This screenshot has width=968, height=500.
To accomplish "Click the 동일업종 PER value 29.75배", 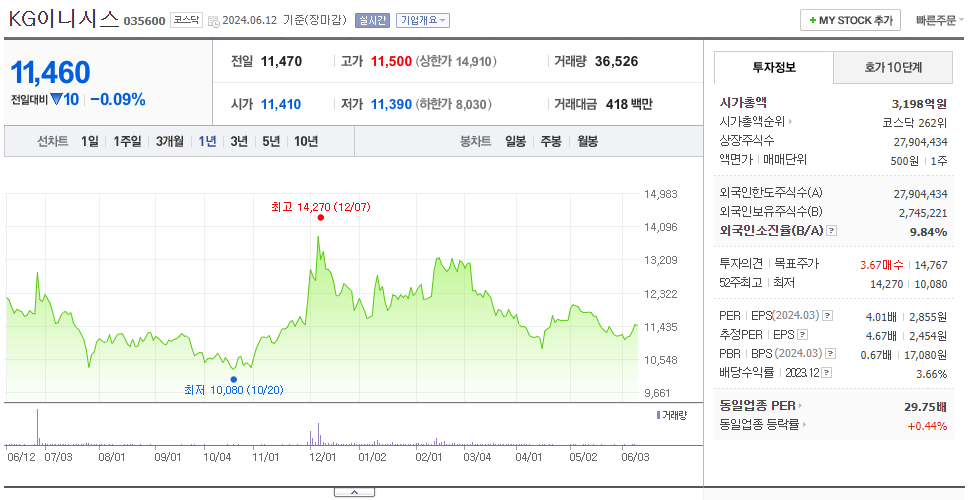I will [925, 406].
